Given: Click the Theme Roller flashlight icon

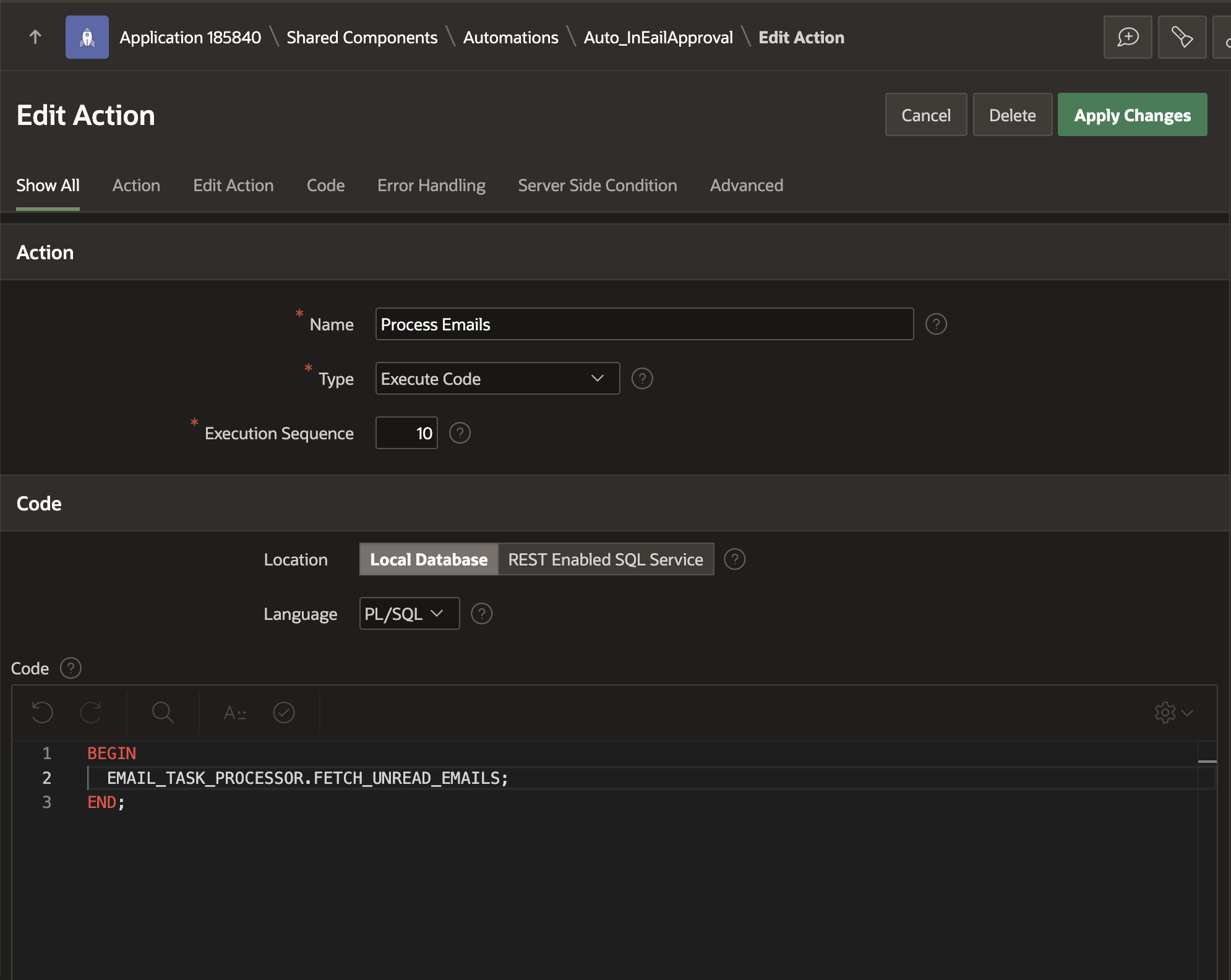Looking at the screenshot, I should [1182, 37].
